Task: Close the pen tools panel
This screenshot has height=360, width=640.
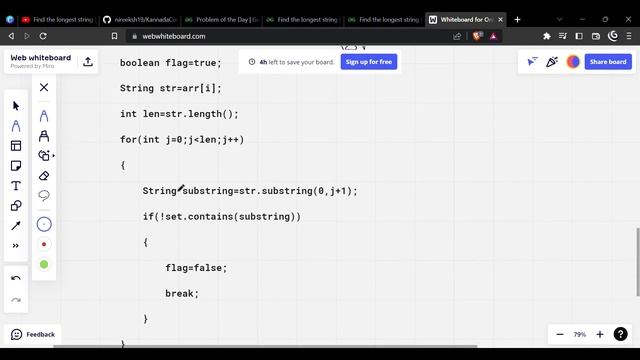Action: pyautogui.click(x=44, y=87)
